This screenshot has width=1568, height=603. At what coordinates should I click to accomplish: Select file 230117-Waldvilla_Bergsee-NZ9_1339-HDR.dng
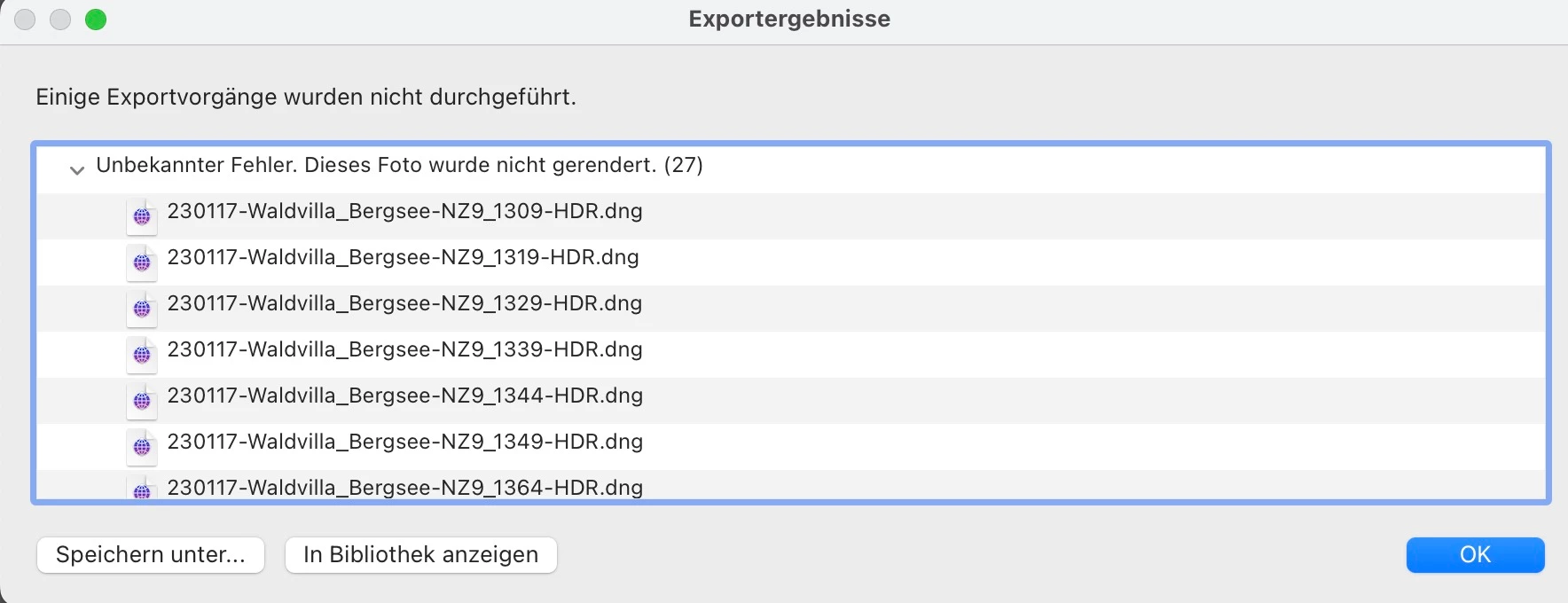click(x=790, y=354)
